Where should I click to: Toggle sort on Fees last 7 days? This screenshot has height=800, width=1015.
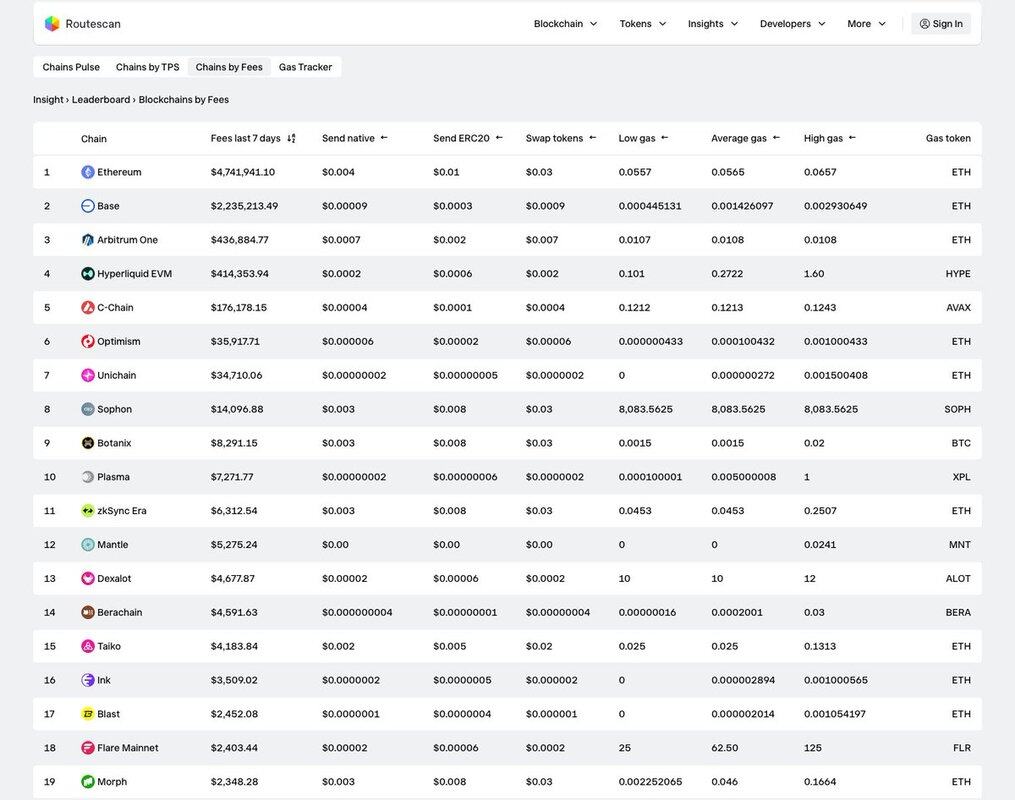click(x=291, y=139)
